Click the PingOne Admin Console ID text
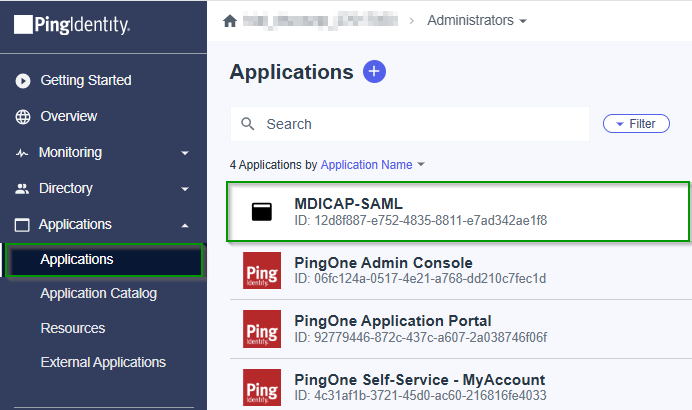The image size is (692, 410). tap(420, 278)
